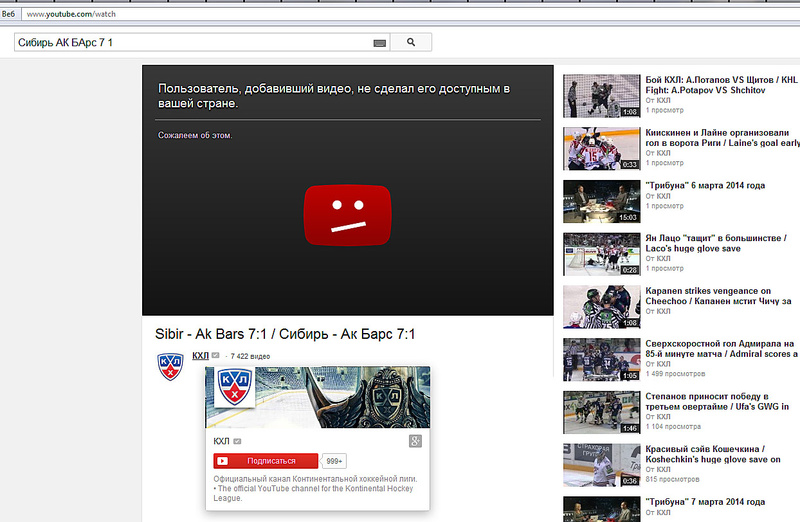Open Koshechkin's huge glove save thumbnail
The width and height of the screenshot is (800, 522).
(601, 466)
